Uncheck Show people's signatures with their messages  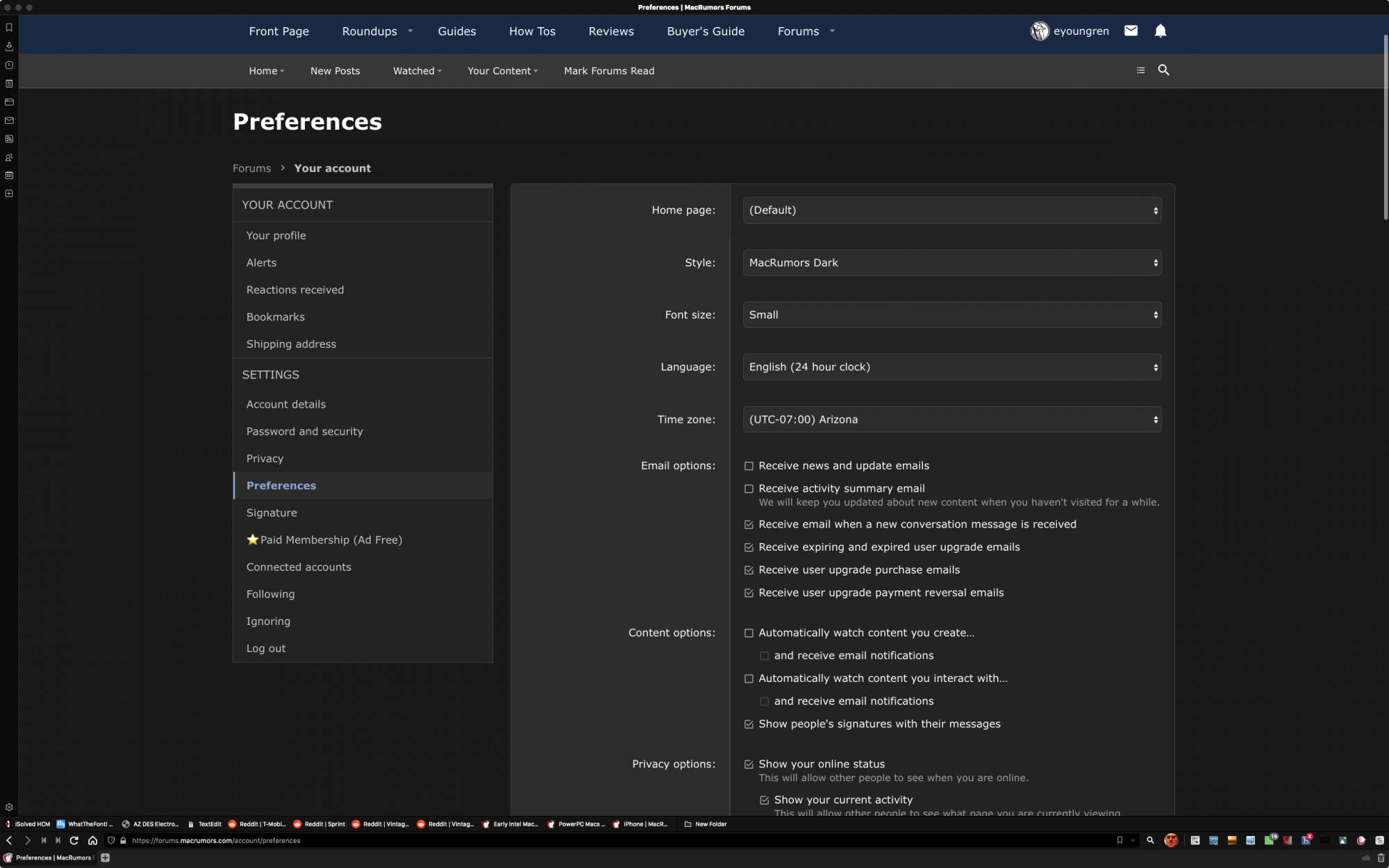click(x=749, y=724)
